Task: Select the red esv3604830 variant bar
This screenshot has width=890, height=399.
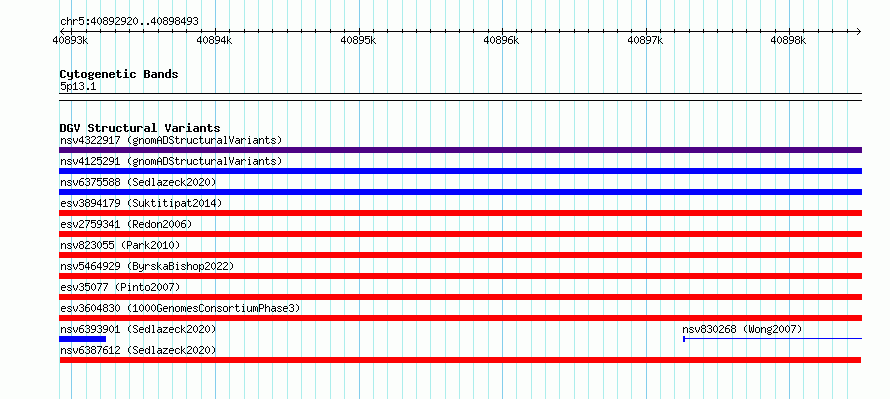Action: click(x=460, y=318)
